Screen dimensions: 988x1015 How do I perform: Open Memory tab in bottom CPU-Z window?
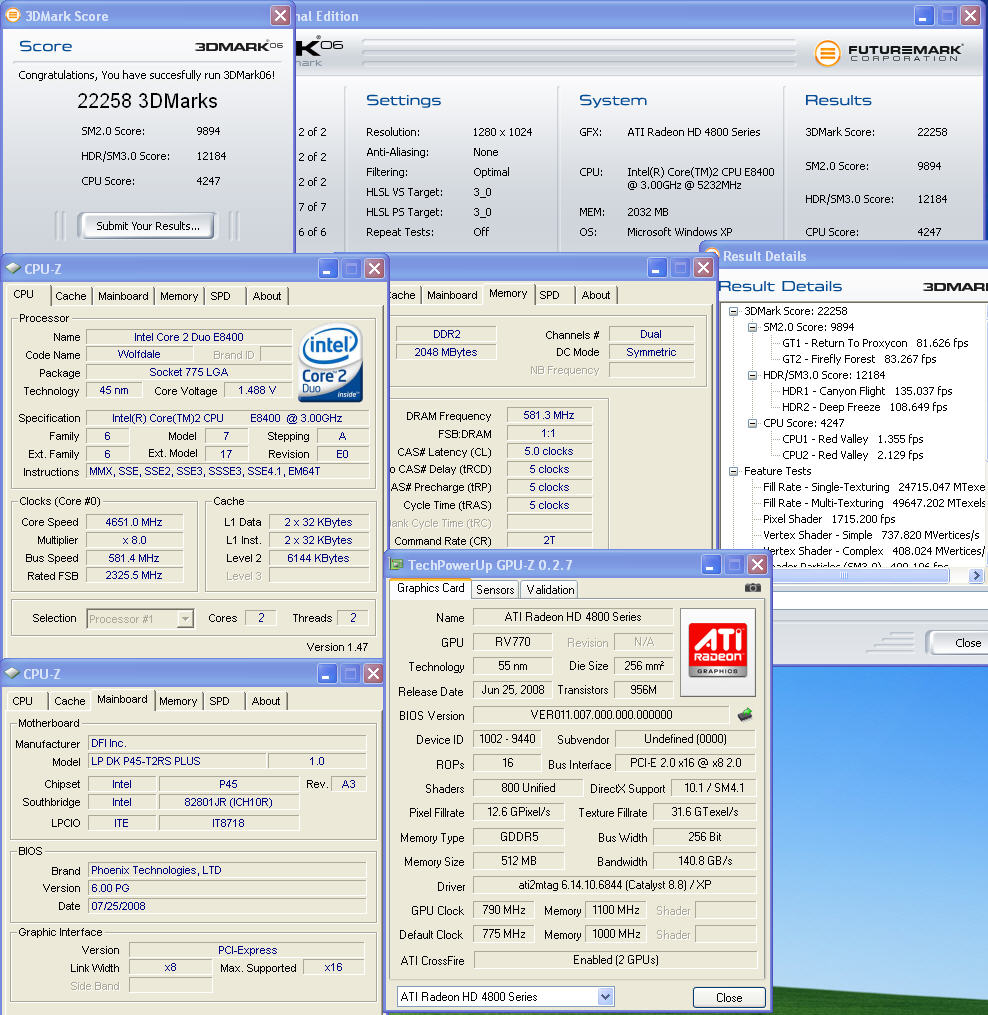[x=178, y=701]
